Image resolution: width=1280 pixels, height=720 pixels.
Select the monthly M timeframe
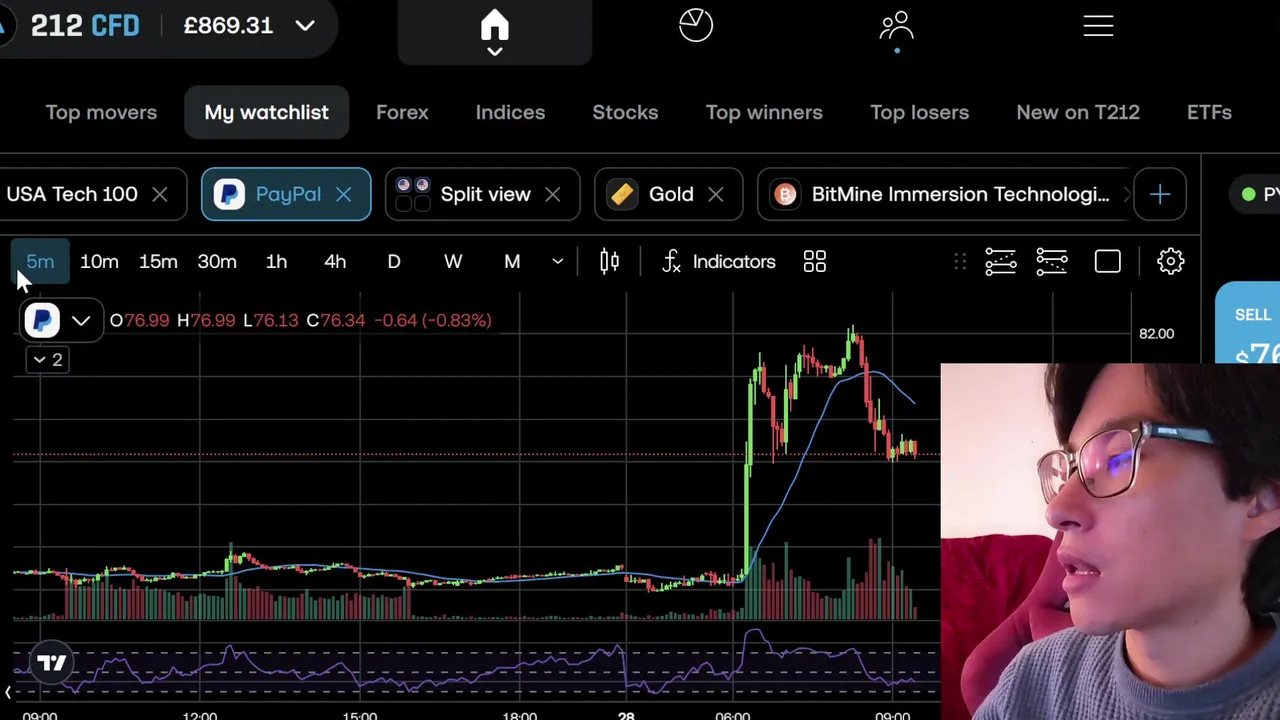pyautogui.click(x=512, y=262)
